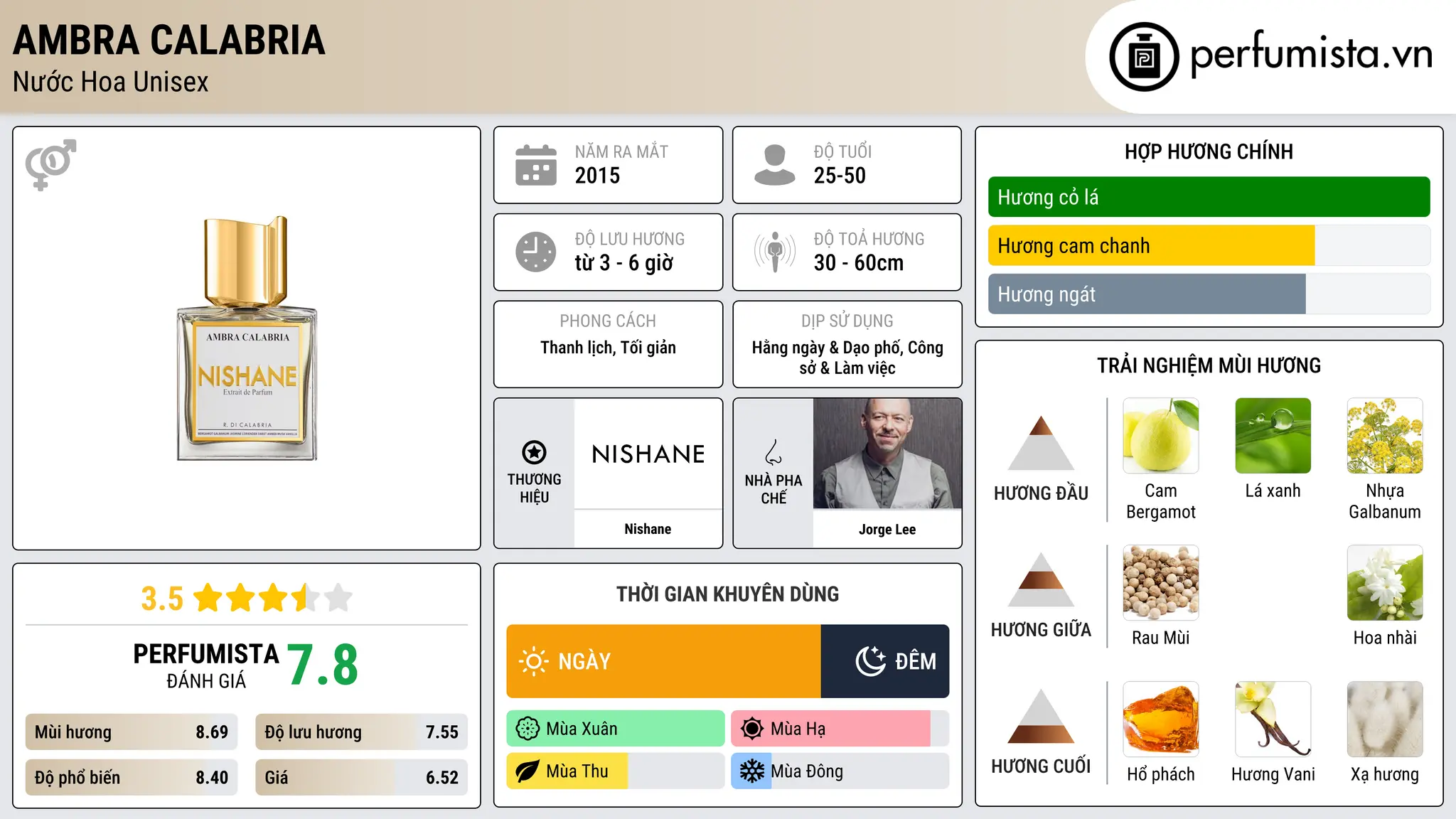Open the Hương Vani note image
Screen dimensions: 1456x819
tap(1273, 719)
